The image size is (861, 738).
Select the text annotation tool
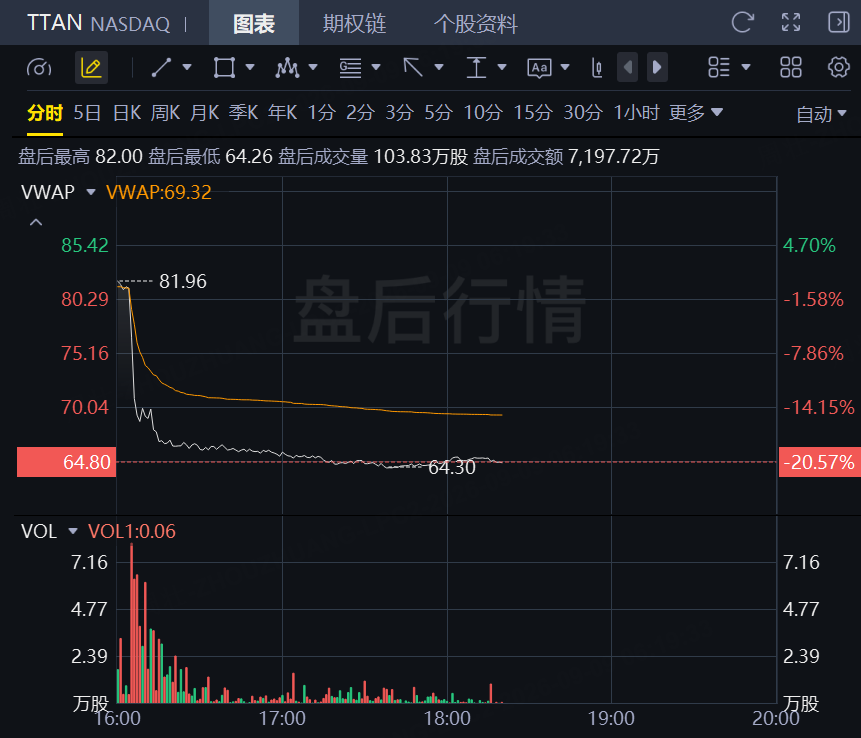[x=539, y=68]
